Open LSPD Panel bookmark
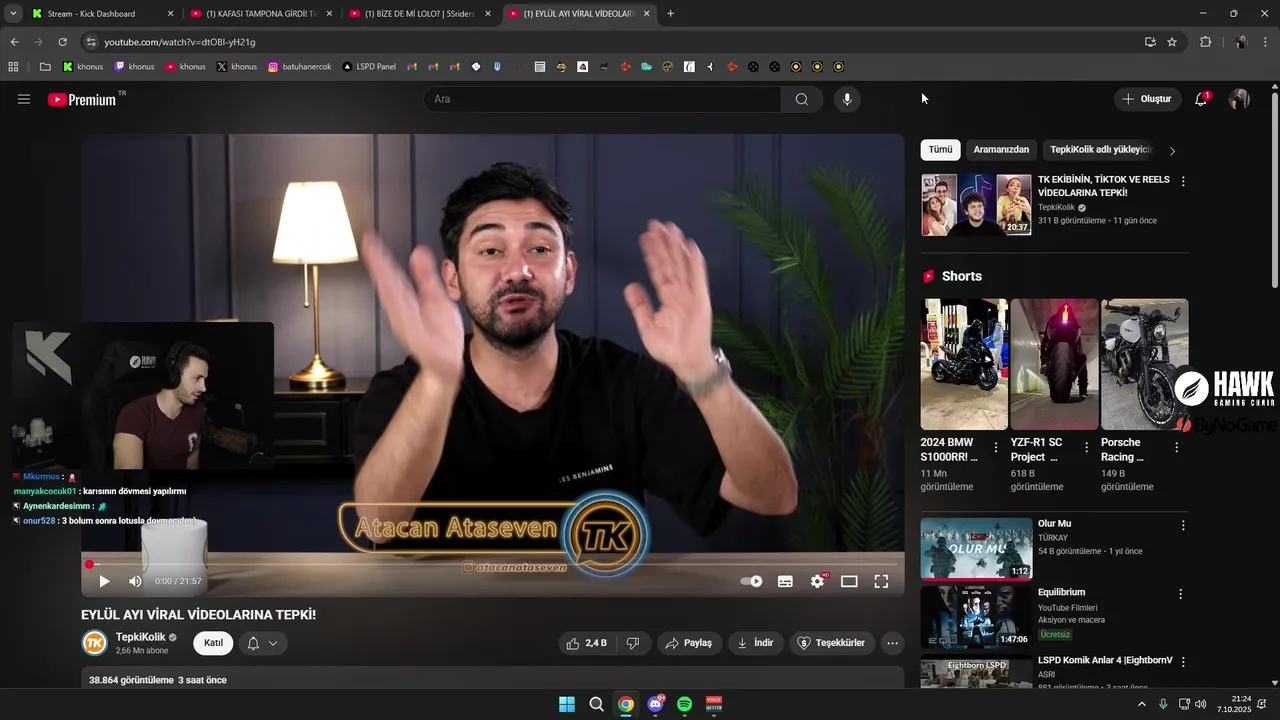This screenshot has width=1280, height=720. tap(369, 67)
